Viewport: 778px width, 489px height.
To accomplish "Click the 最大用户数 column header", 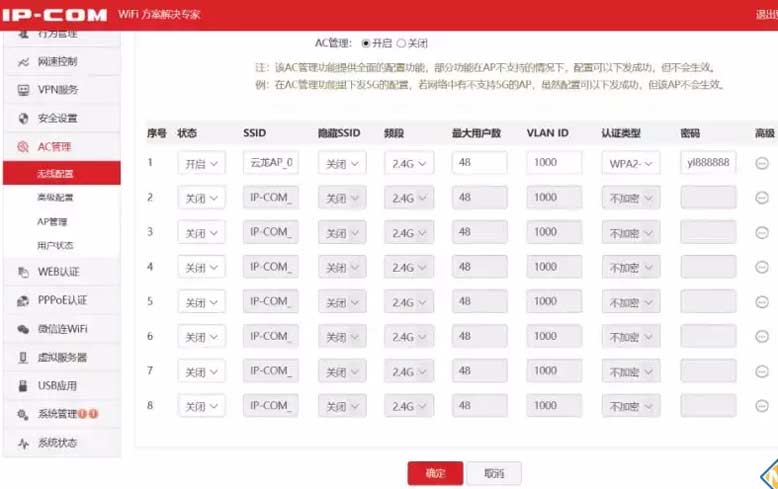I will click(476, 133).
